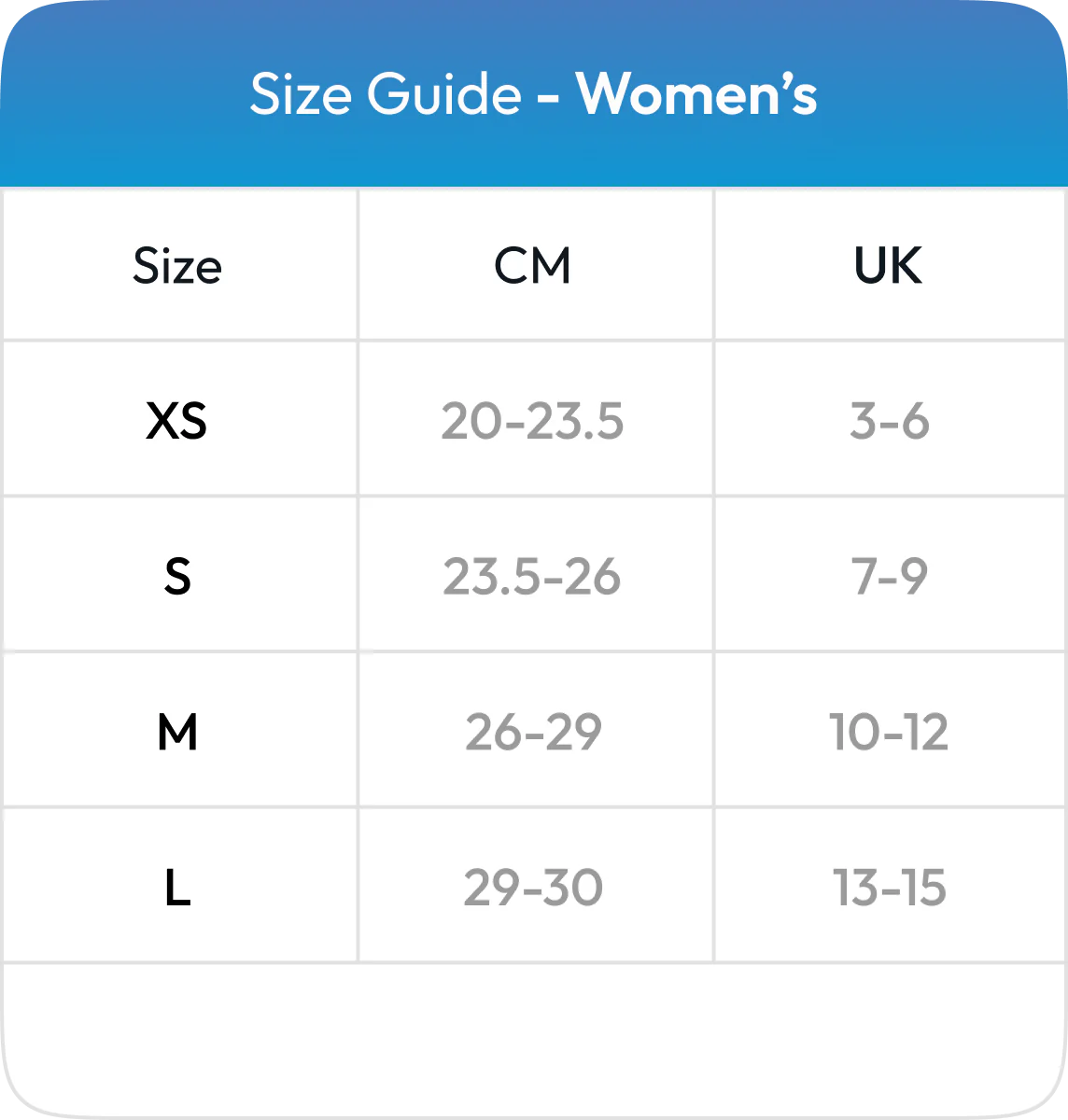Click the 20-23.5 CM value
The height and width of the screenshot is (1120, 1068).
click(x=532, y=421)
